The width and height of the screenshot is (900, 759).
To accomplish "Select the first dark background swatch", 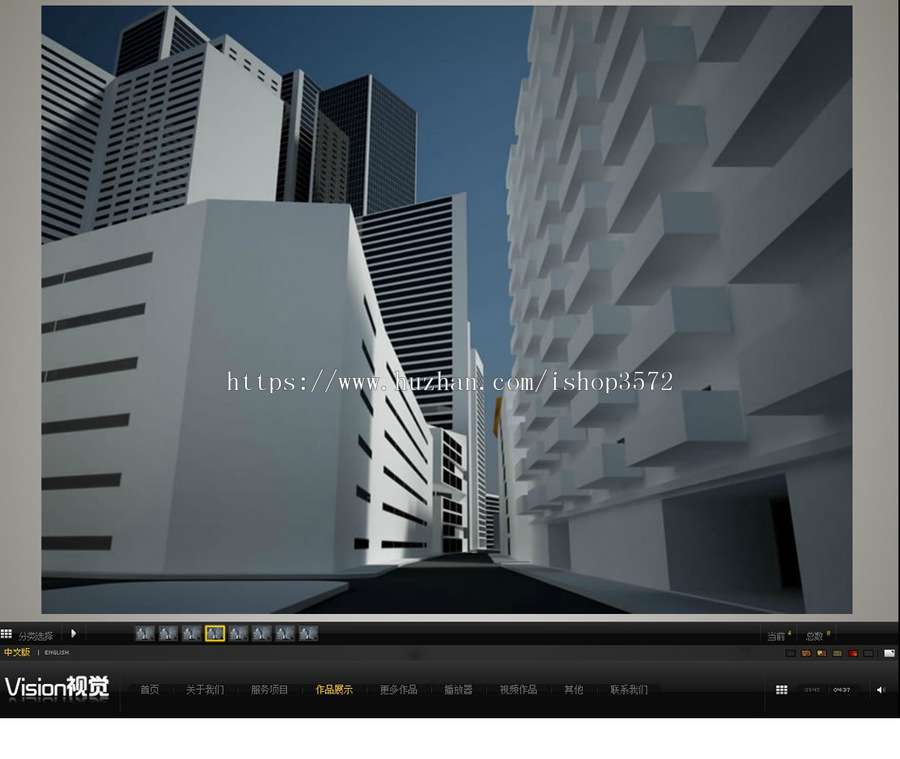I will point(790,653).
